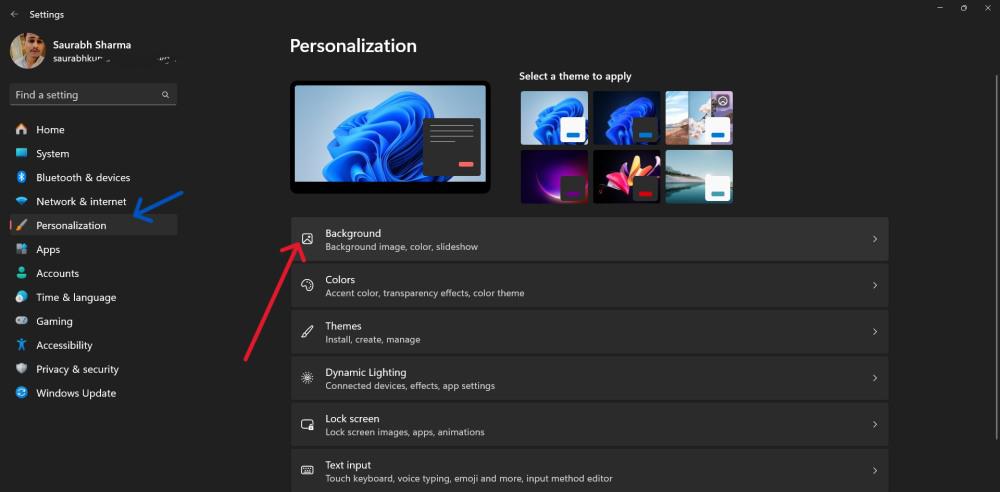The image size is (1000, 492).
Task: Click the Apps icon in sidebar
Action: click(x=22, y=250)
